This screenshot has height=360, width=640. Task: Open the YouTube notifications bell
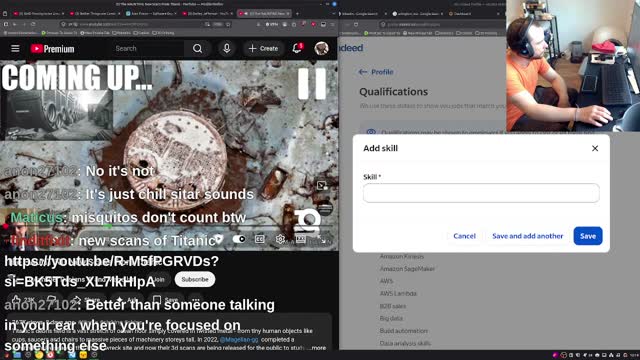tap(297, 48)
